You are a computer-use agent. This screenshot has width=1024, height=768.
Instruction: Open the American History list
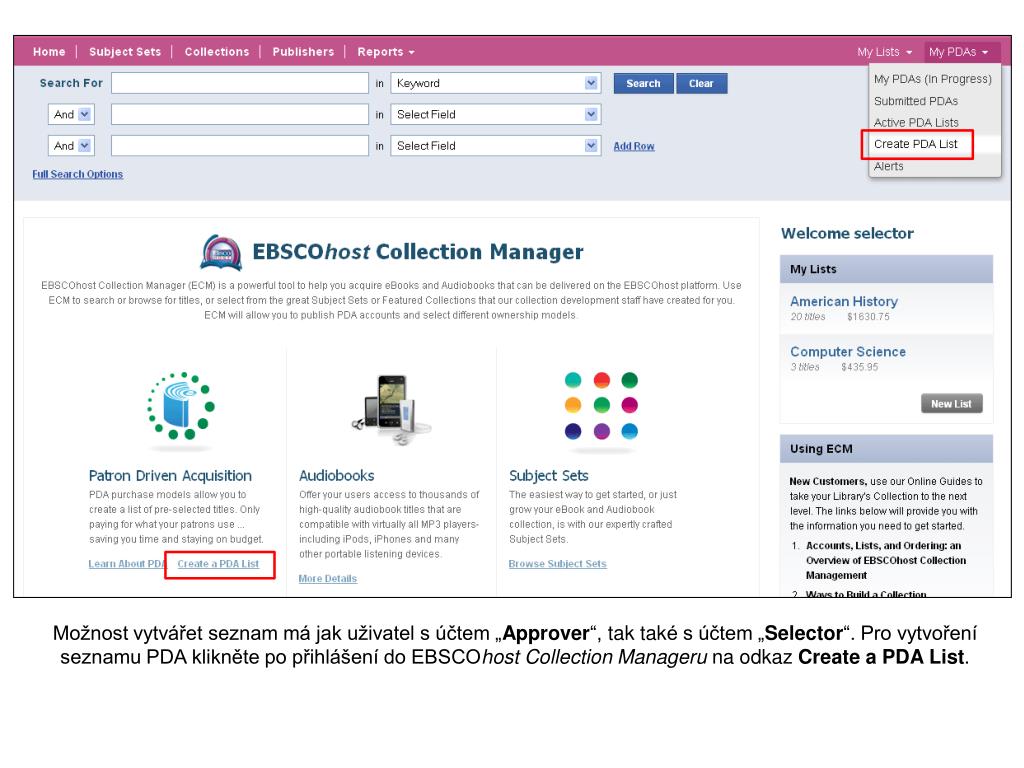[844, 302]
